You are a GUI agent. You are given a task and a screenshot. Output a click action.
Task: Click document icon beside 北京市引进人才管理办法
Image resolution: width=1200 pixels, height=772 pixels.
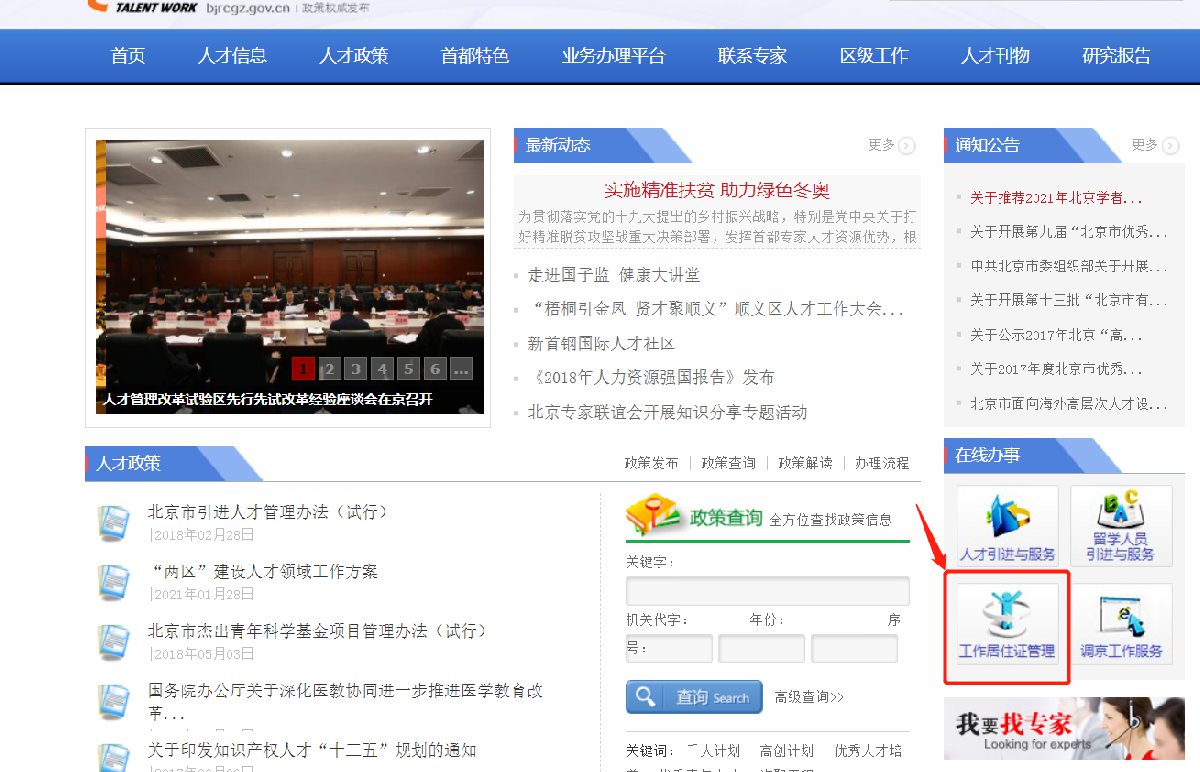114,523
